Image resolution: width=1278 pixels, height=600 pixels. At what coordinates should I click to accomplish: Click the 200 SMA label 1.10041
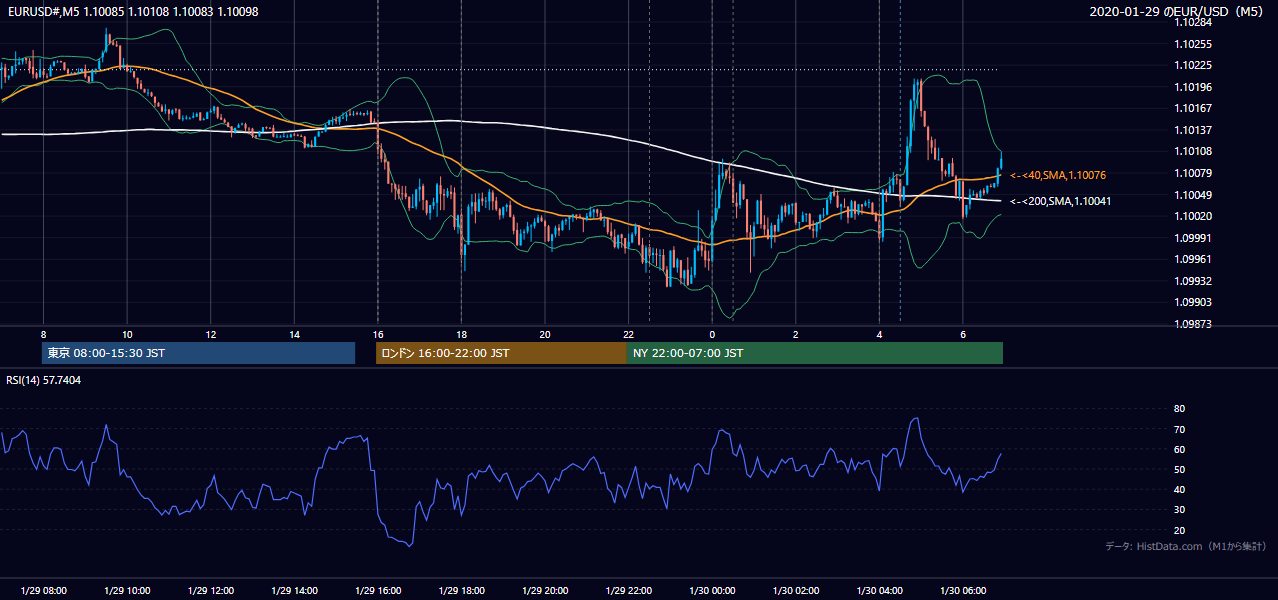pos(1061,201)
